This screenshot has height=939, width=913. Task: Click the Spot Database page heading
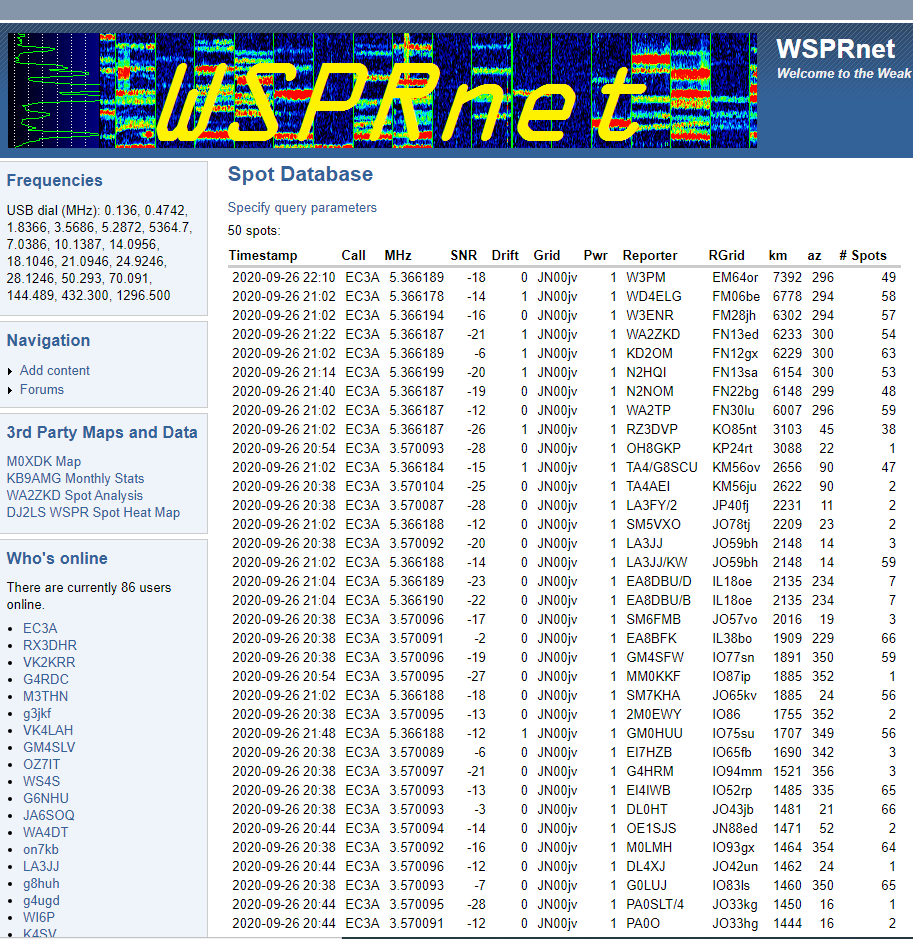point(300,174)
